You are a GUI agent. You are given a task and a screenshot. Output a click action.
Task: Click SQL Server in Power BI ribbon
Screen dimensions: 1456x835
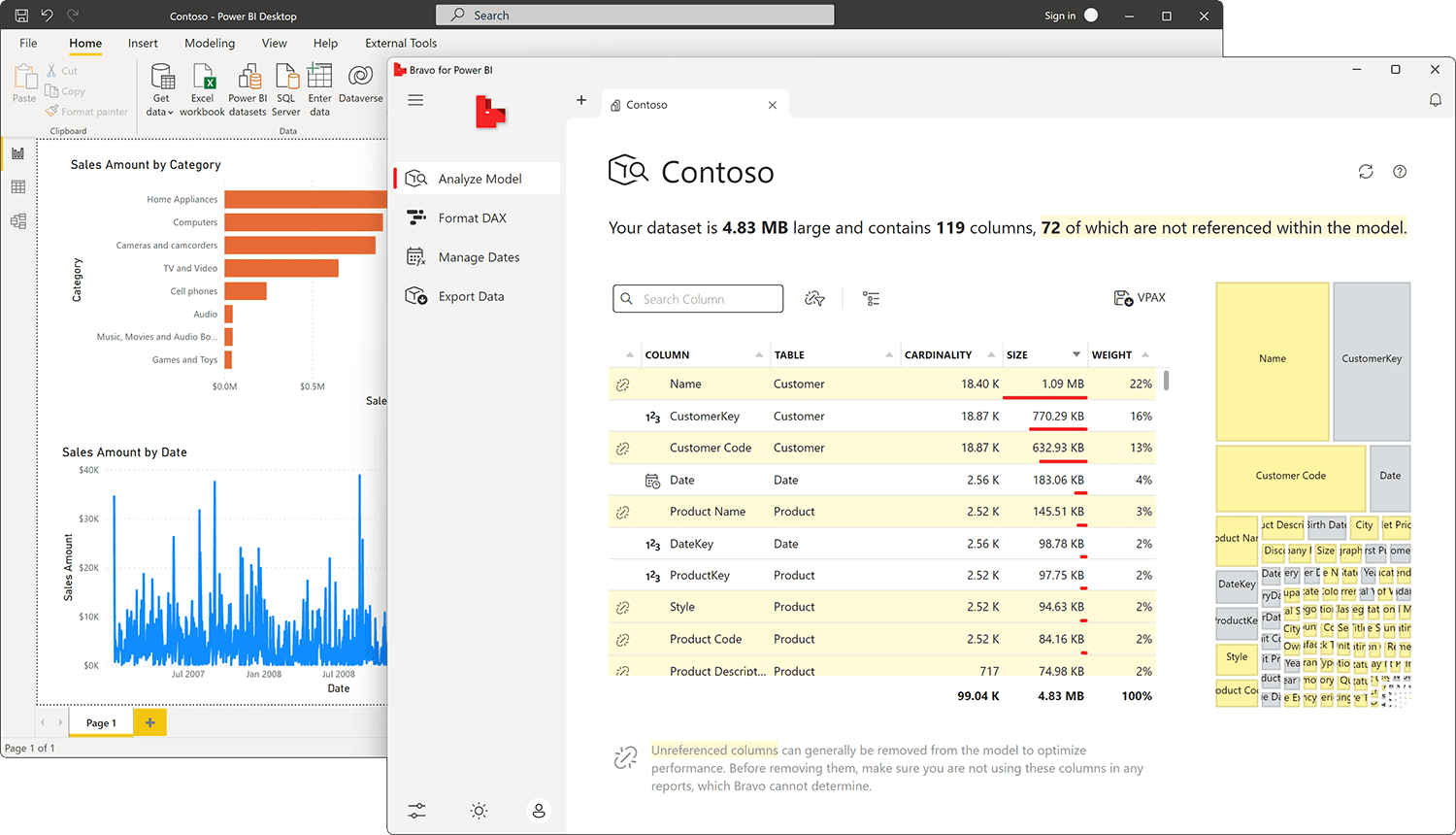coord(286,90)
